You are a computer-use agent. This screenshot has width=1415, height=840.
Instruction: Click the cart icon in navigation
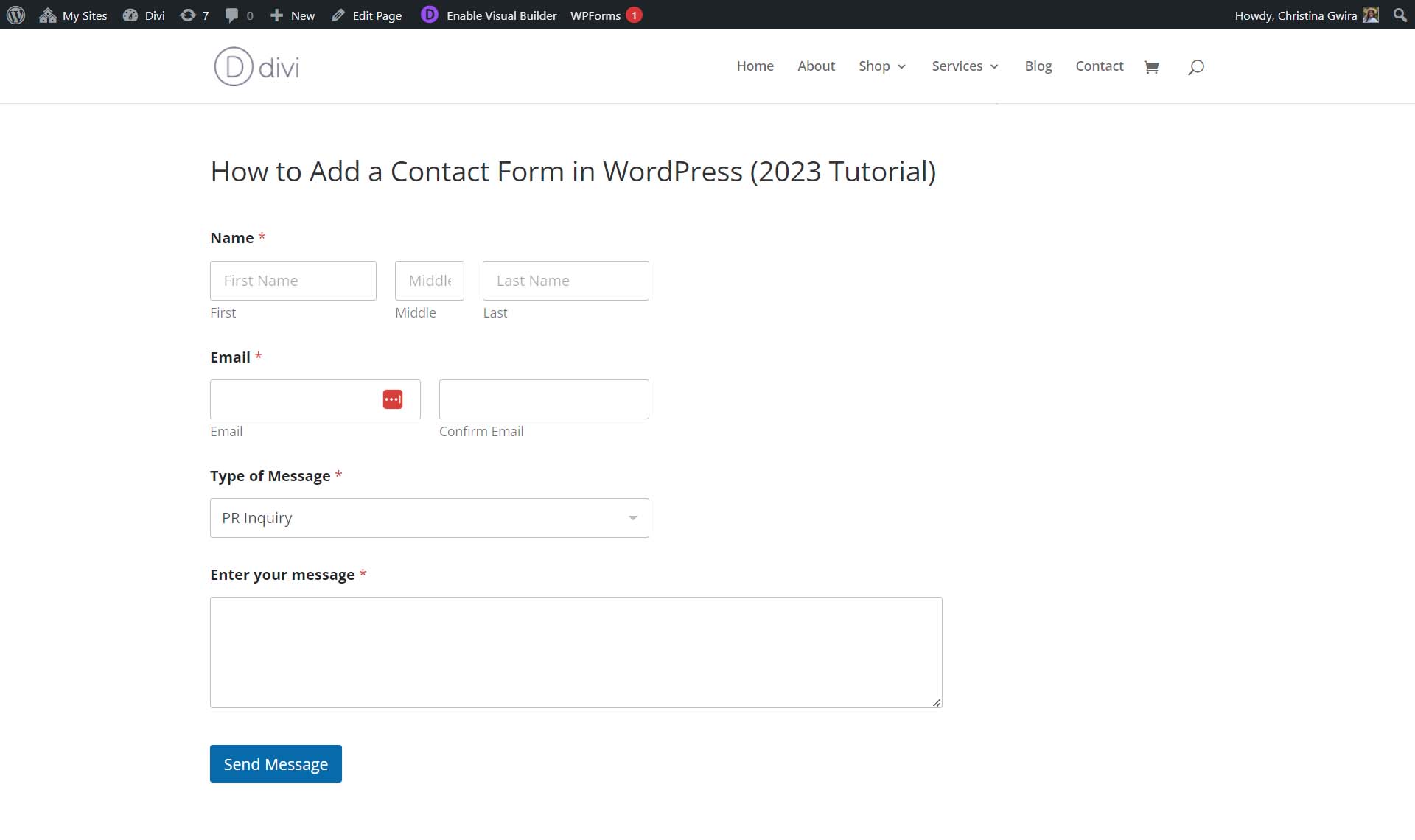[1152, 66]
